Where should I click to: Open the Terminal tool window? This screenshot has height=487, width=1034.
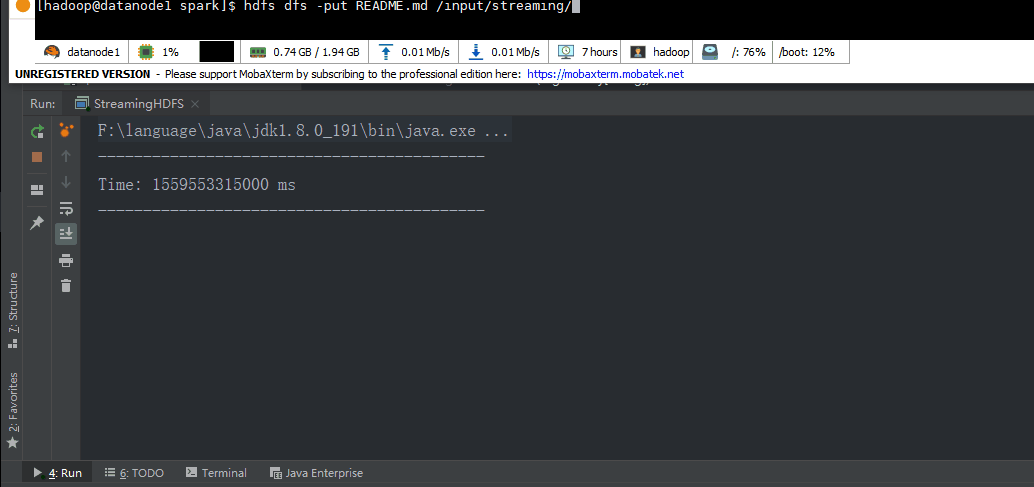pyautogui.click(x=216, y=473)
